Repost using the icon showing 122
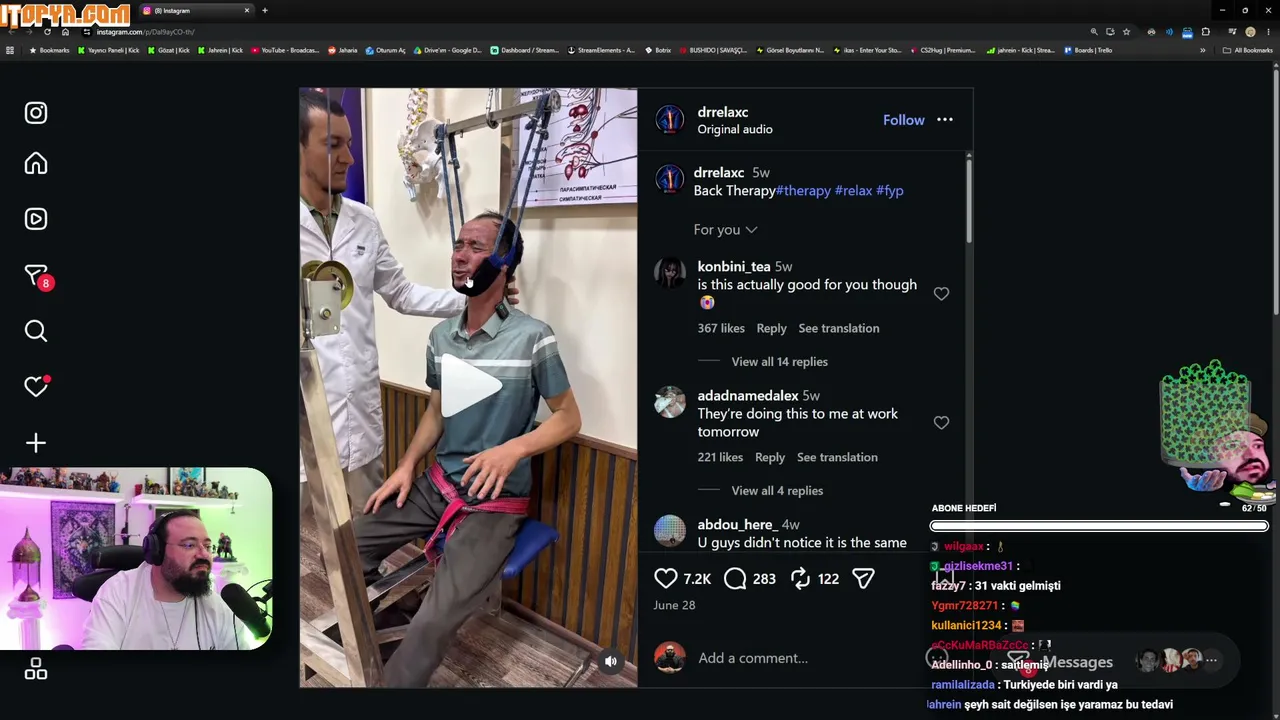Image resolution: width=1280 pixels, height=720 pixels. [800, 578]
